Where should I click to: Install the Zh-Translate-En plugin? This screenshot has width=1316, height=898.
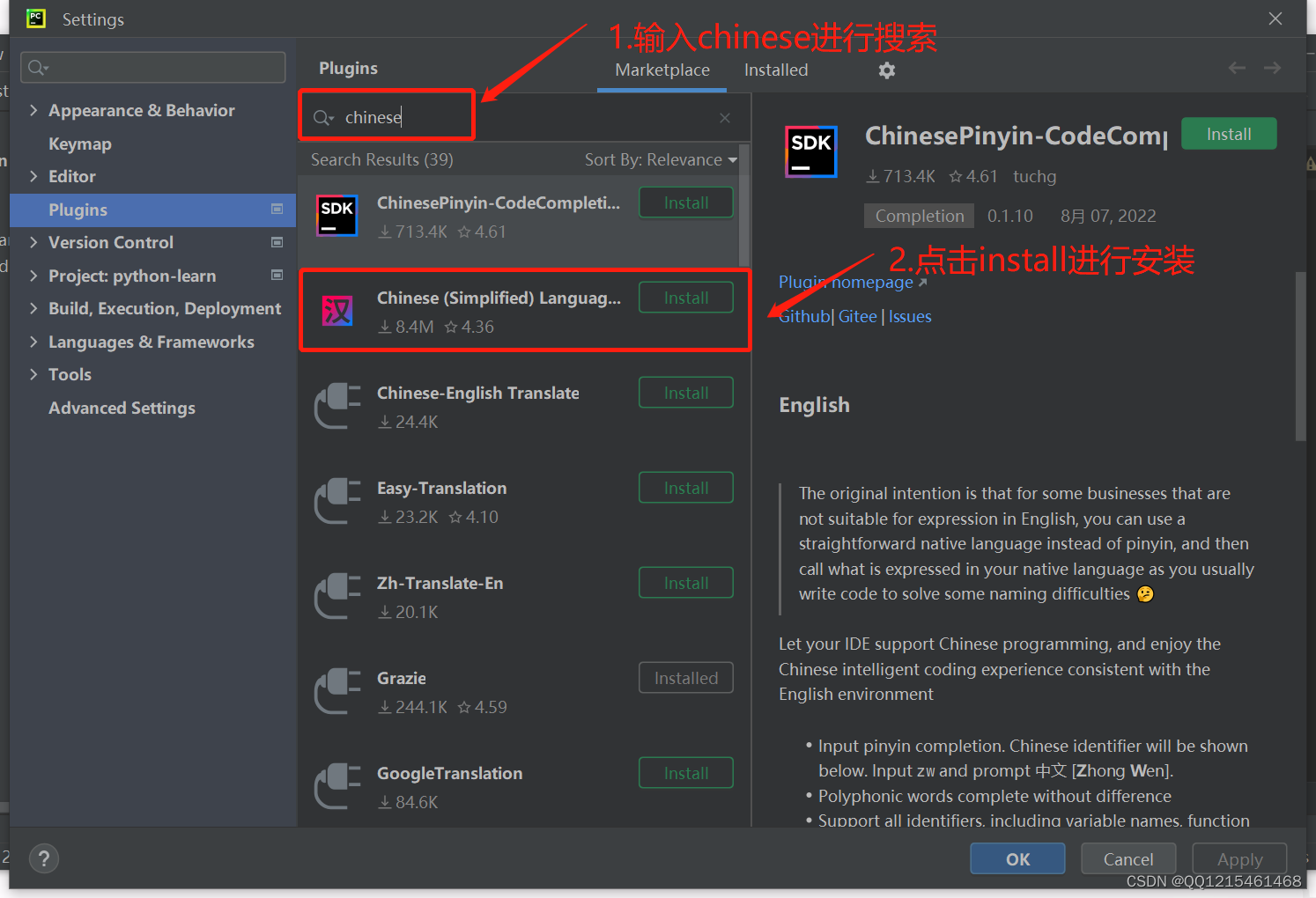(x=686, y=583)
